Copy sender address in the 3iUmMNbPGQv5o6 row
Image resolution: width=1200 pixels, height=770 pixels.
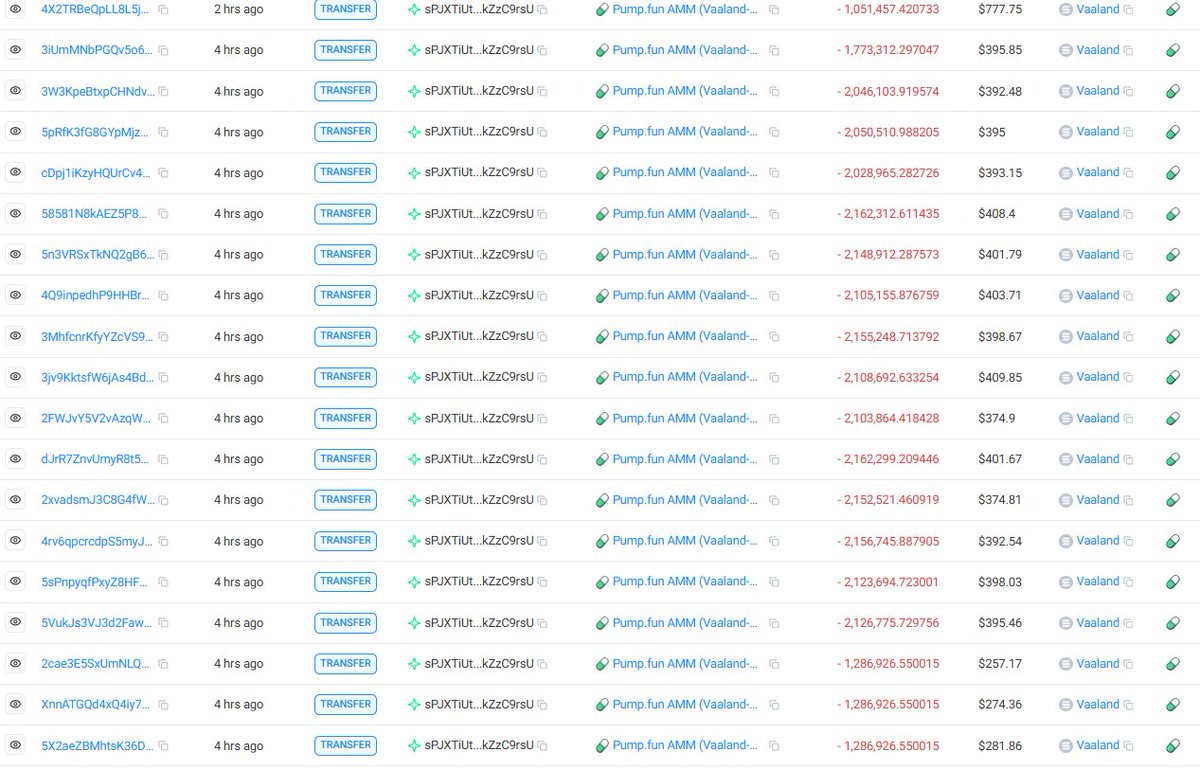[542, 50]
